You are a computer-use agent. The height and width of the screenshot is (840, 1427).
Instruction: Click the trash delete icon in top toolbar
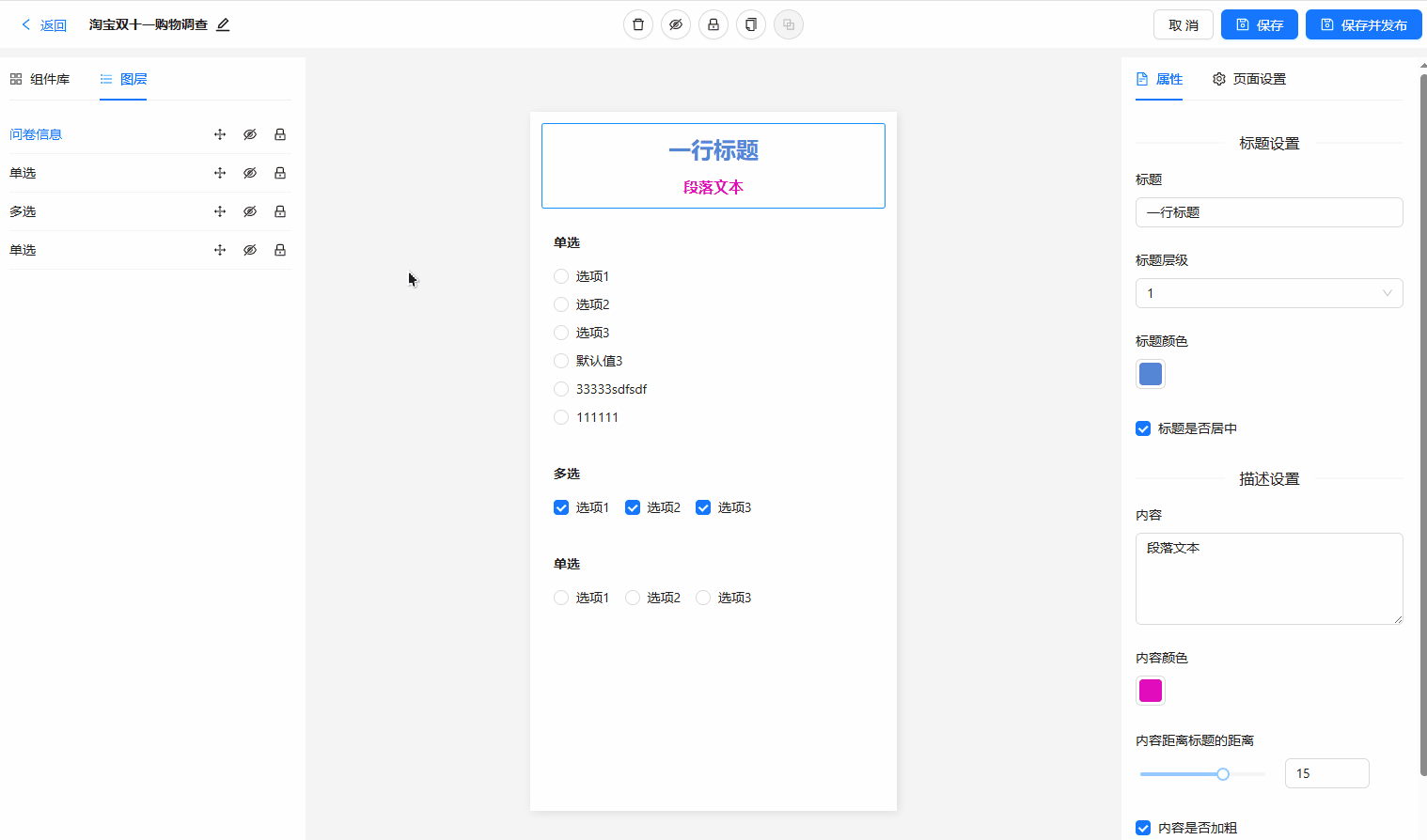click(x=638, y=24)
